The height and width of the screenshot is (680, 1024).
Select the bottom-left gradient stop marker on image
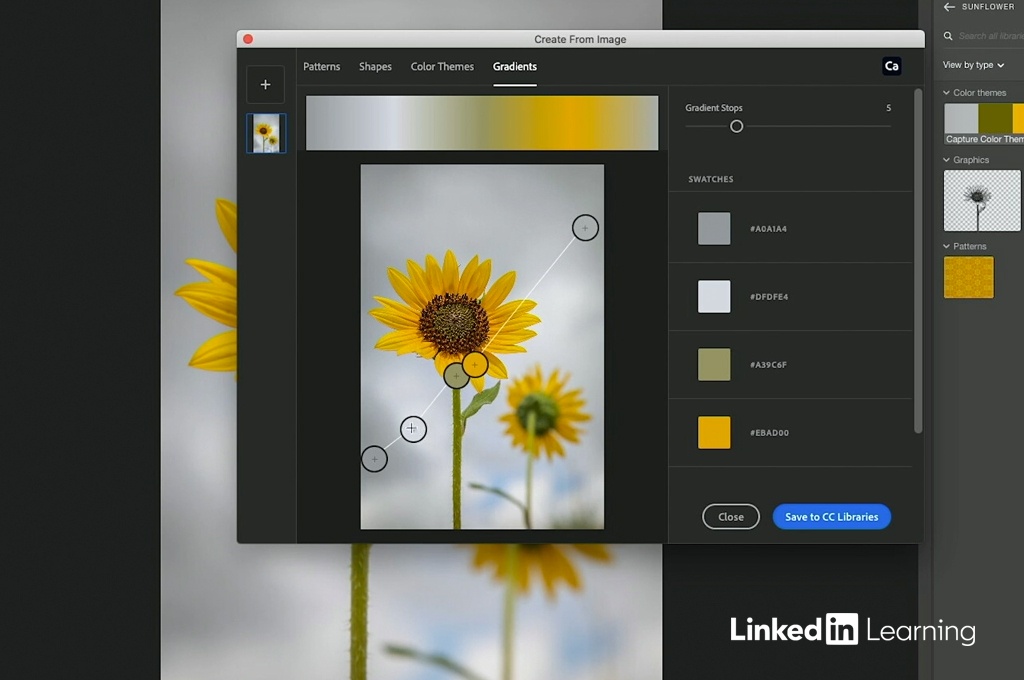point(374,459)
